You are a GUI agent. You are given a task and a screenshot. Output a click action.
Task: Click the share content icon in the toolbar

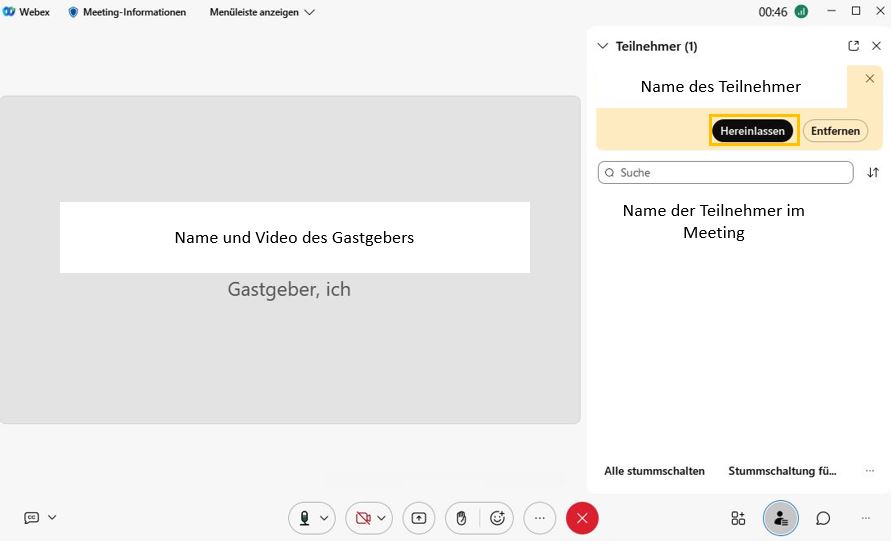(419, 518)
